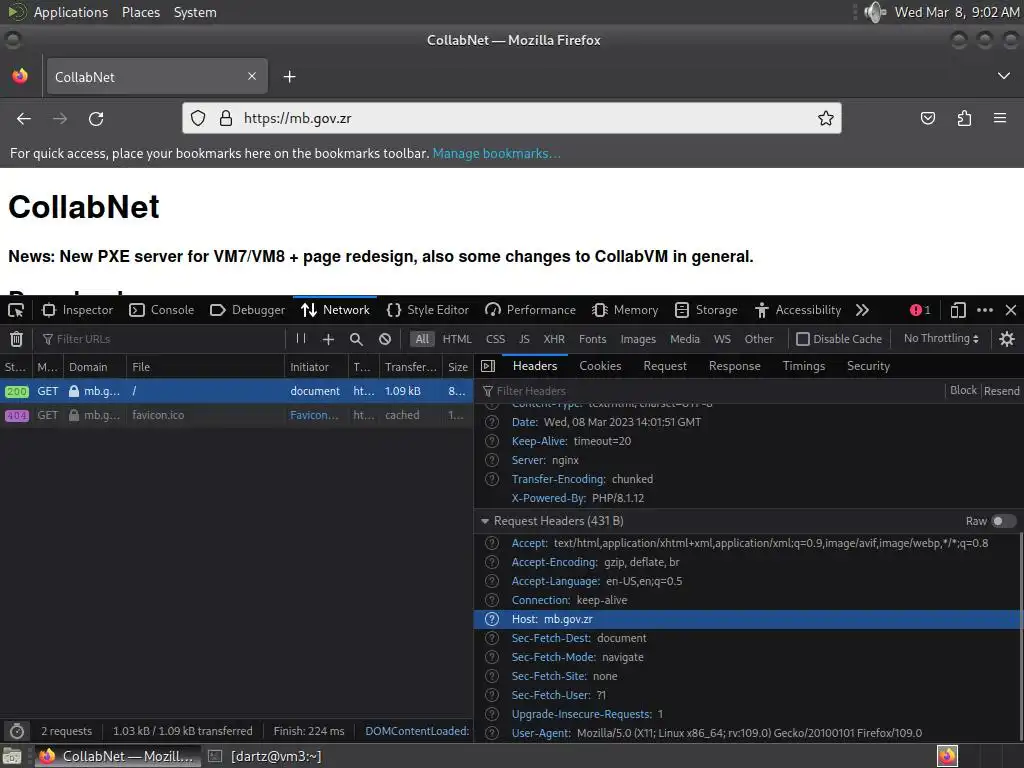Screen dimensions: 1024x768
Task: Open the tracking protection shield icon
Action: pyautogui.click(x=198, y=118)
